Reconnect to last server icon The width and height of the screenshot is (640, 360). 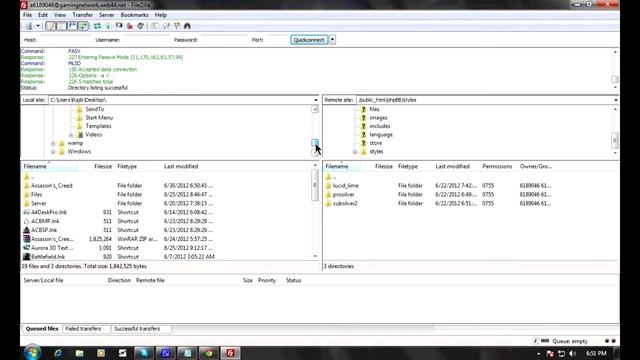140,26
